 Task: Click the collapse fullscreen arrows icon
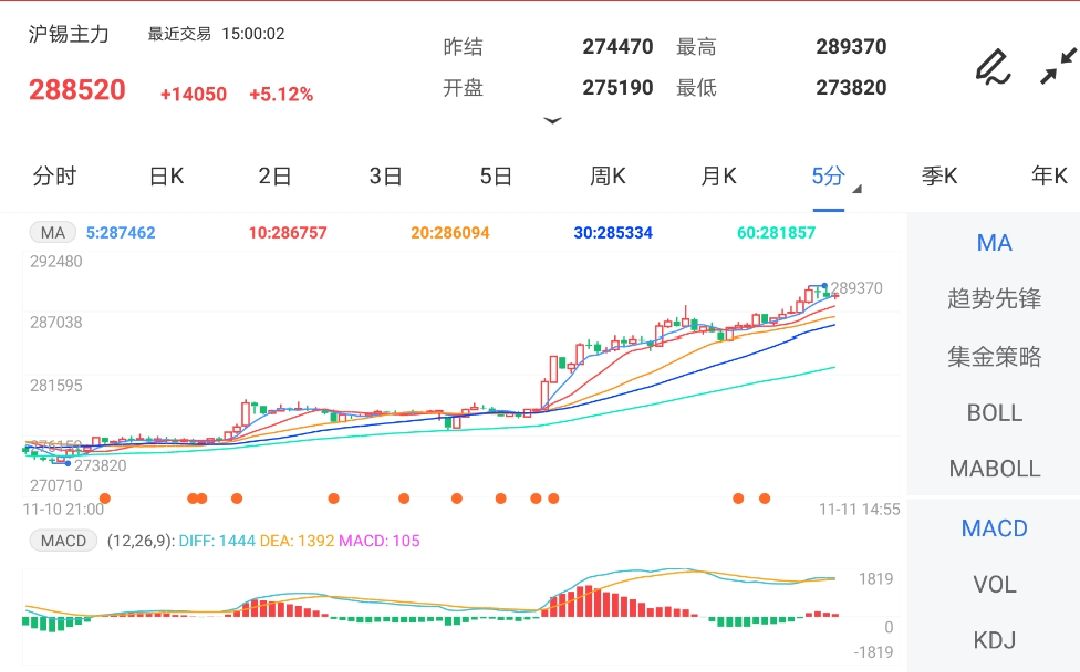click(1057, 67)
